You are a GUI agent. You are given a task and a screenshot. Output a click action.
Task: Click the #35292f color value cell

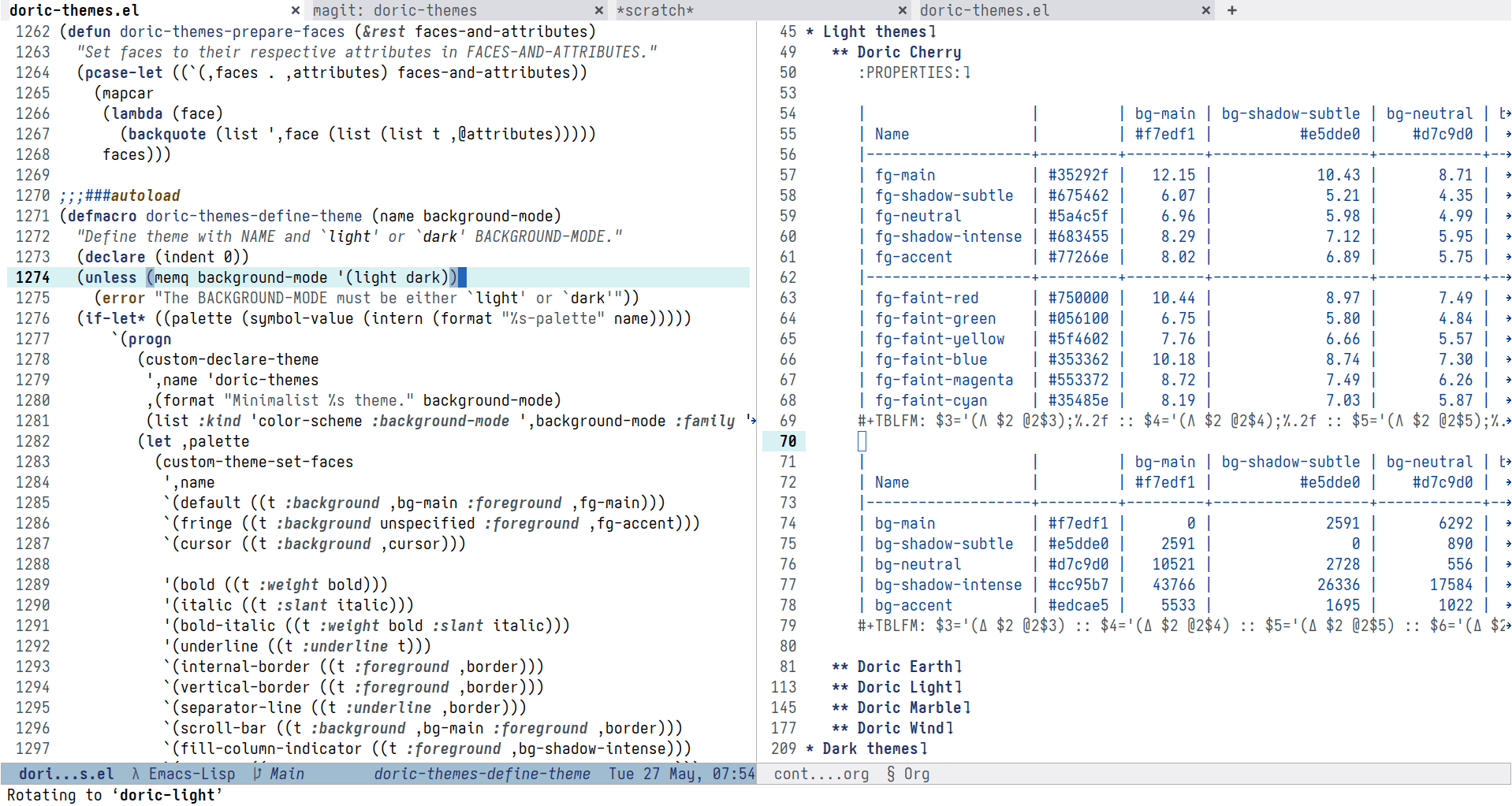1078,175
